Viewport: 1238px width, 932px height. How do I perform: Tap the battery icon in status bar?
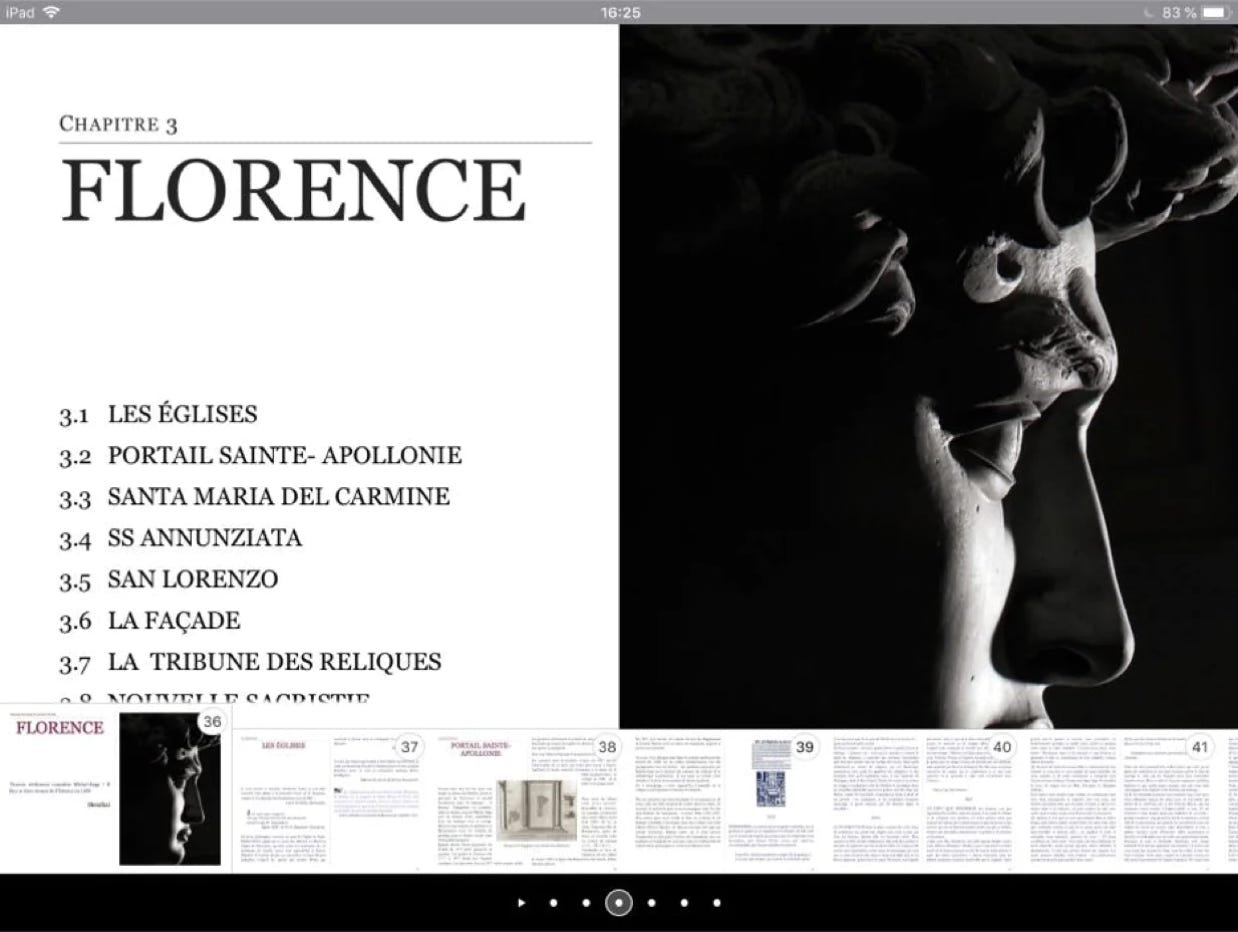pyautogui.click(x=1215, y=12)
